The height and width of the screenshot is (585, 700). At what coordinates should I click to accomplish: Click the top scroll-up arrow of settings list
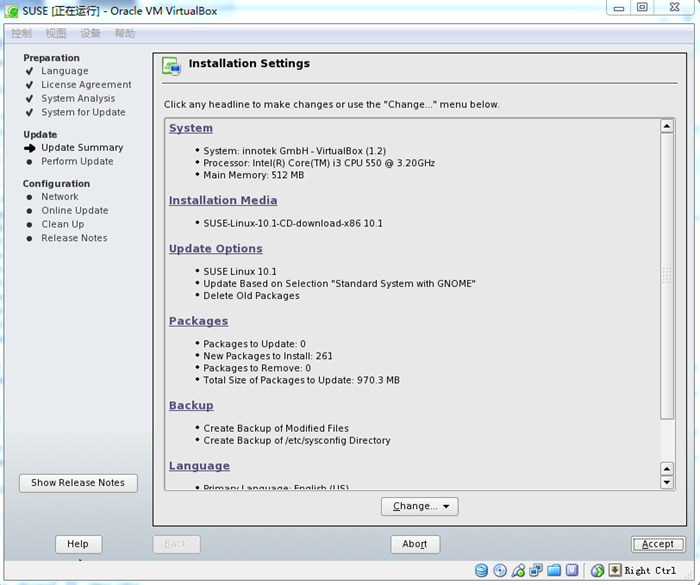point(667,126)
